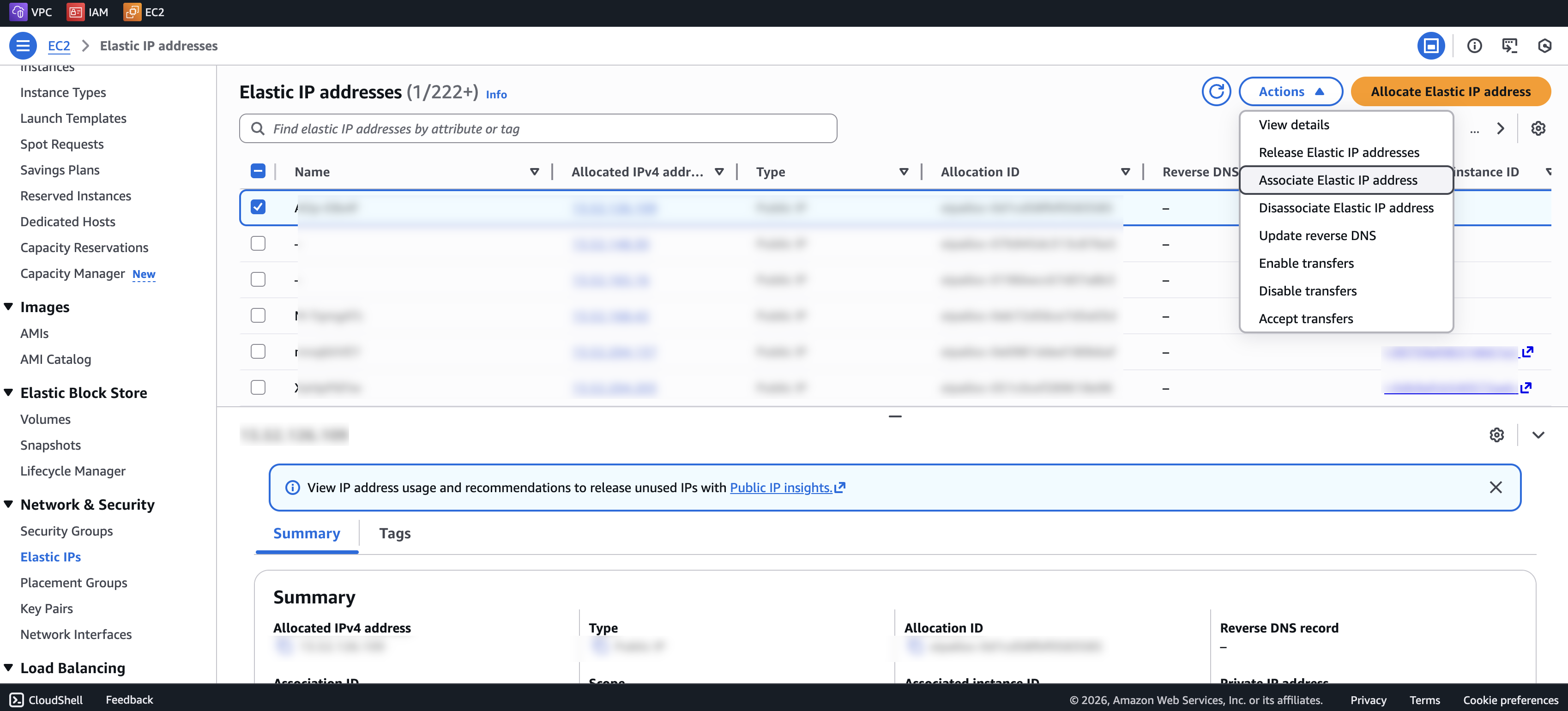The image size is (1568, 711).
Task: Check the second Elastic IP row
Action: pyautogui.click(x=258, y=243)
